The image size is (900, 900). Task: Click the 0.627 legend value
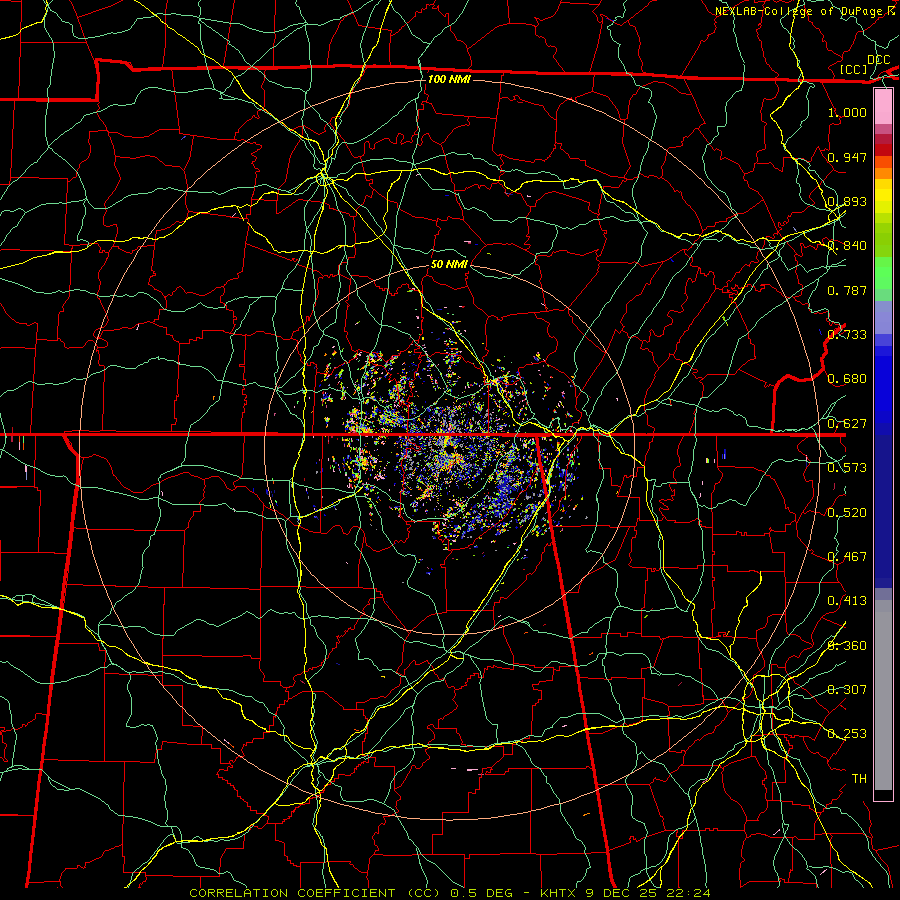click(847, 424)
